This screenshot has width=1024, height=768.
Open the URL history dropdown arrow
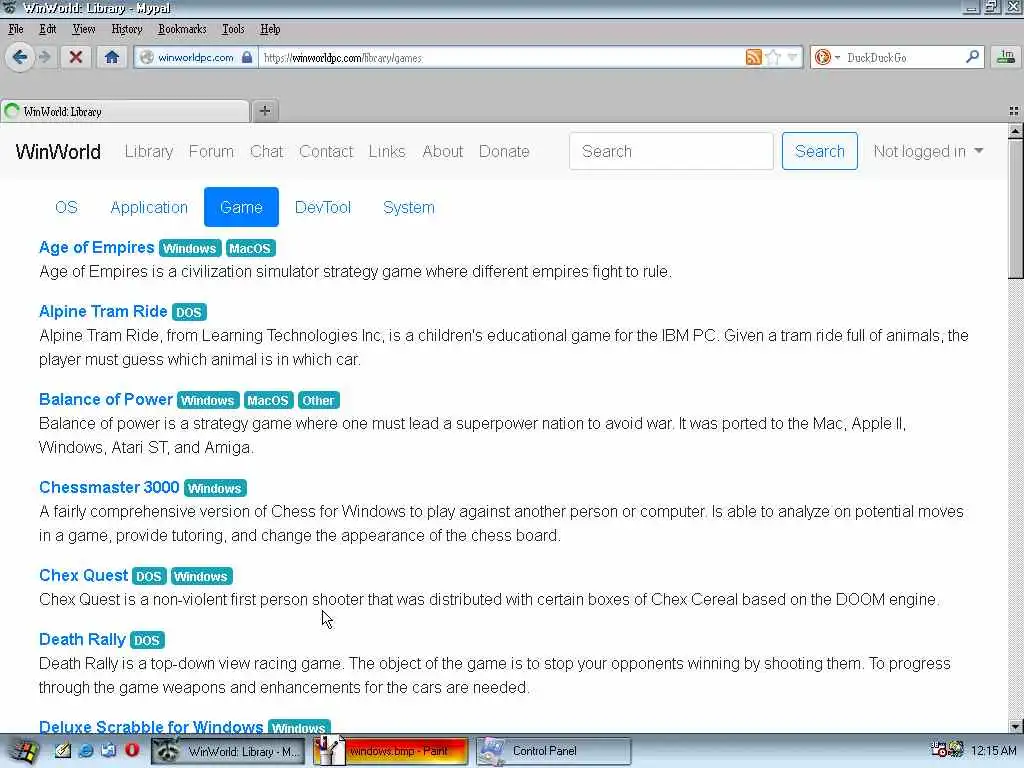pyautogui.click(x=792, y=57)
